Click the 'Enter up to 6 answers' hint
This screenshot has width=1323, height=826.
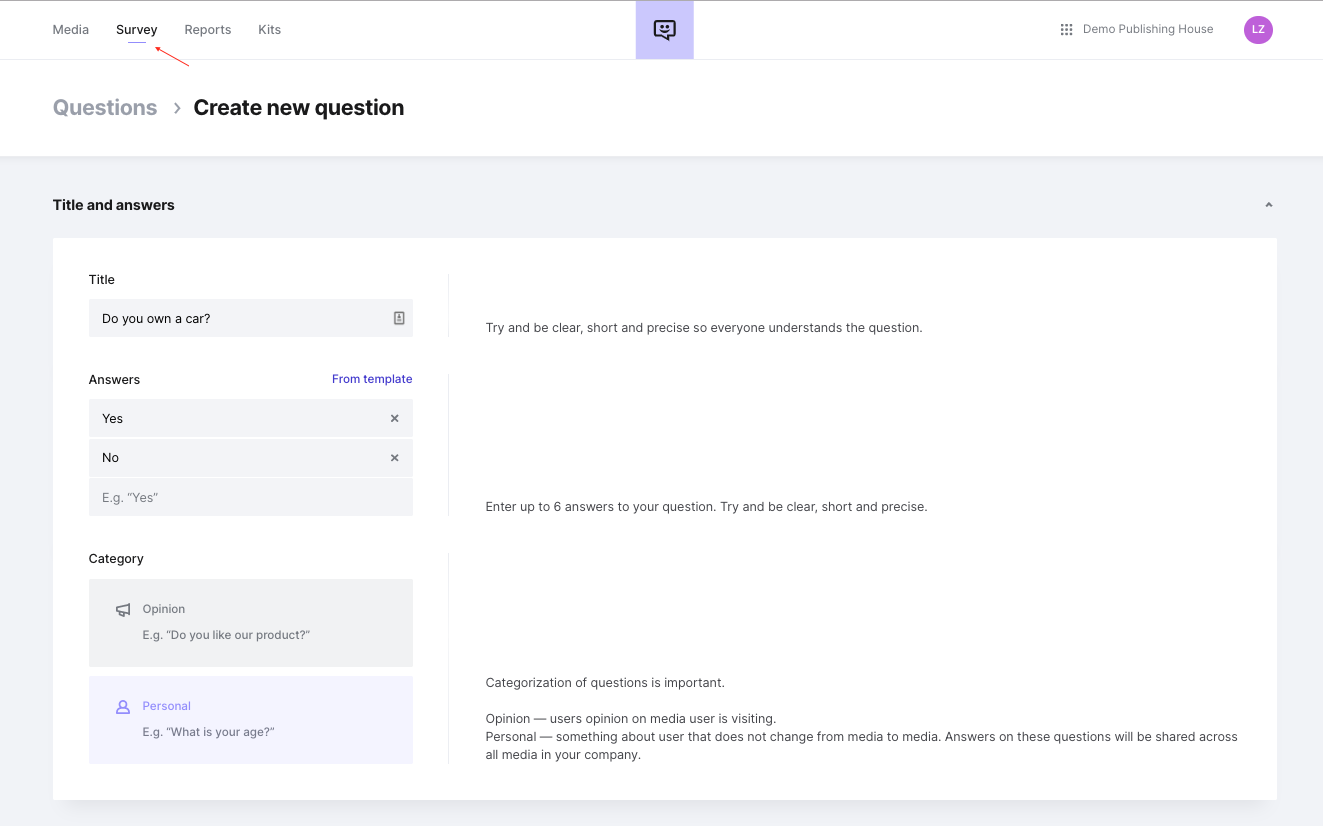coord(707,507)
